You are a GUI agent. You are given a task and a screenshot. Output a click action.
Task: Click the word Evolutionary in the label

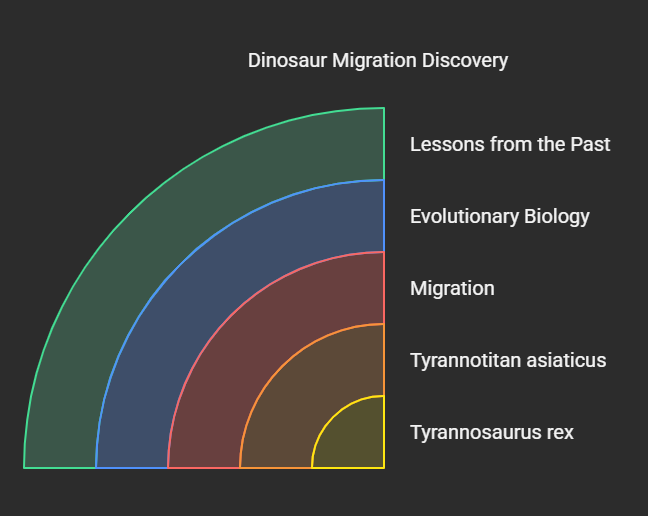(464, 216)
